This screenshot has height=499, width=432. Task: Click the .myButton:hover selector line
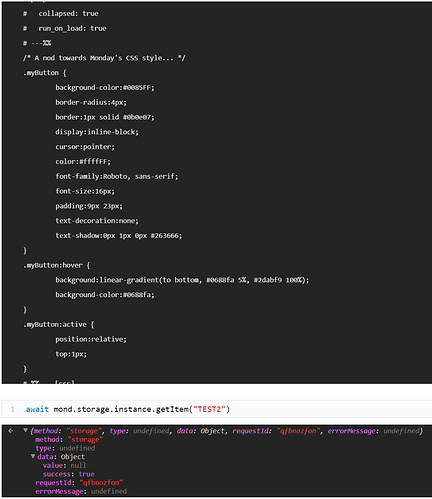56,265
